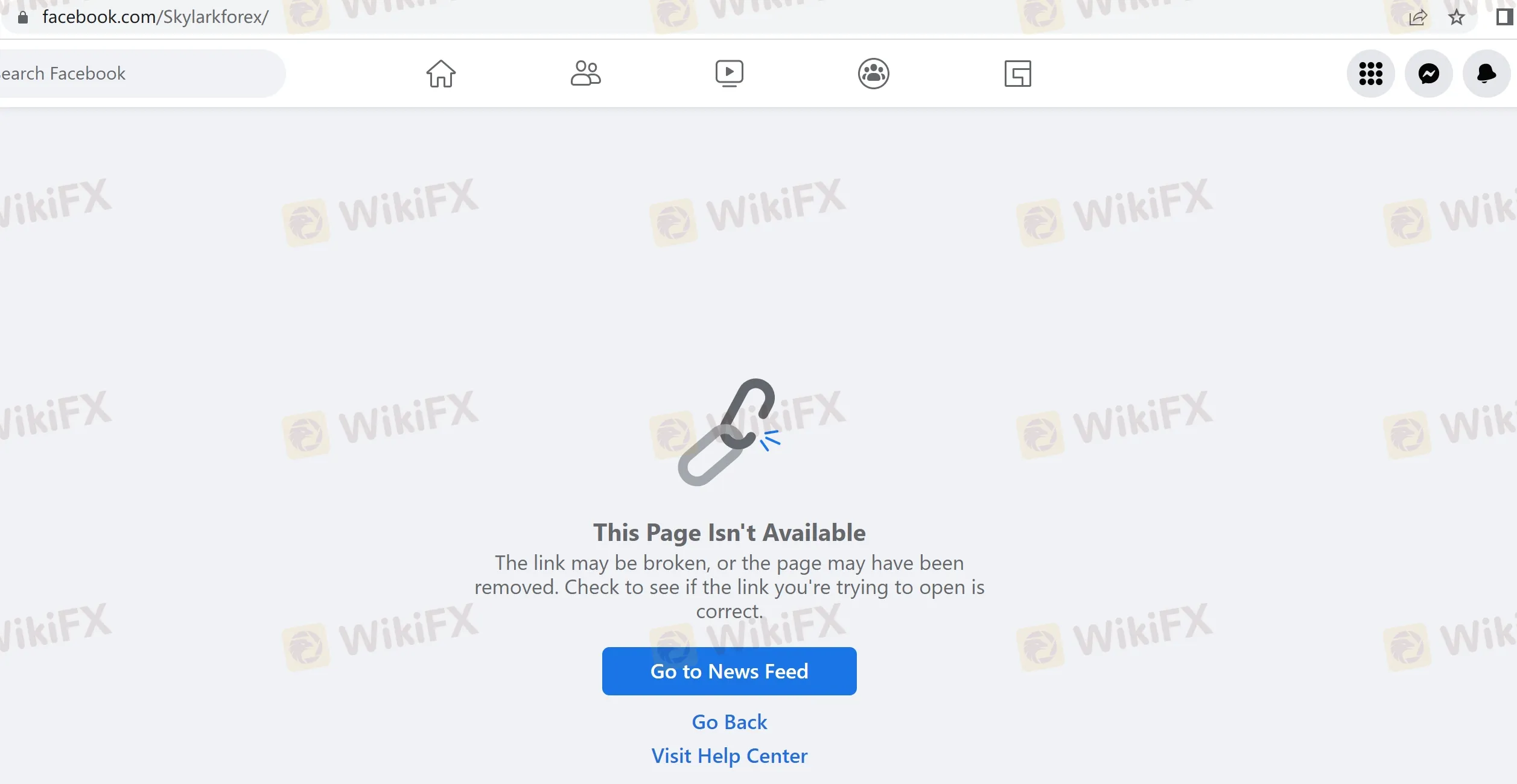Click the share page icon in address bar
Viewport: 1517px width, 784px height.
pos(1417,17)
